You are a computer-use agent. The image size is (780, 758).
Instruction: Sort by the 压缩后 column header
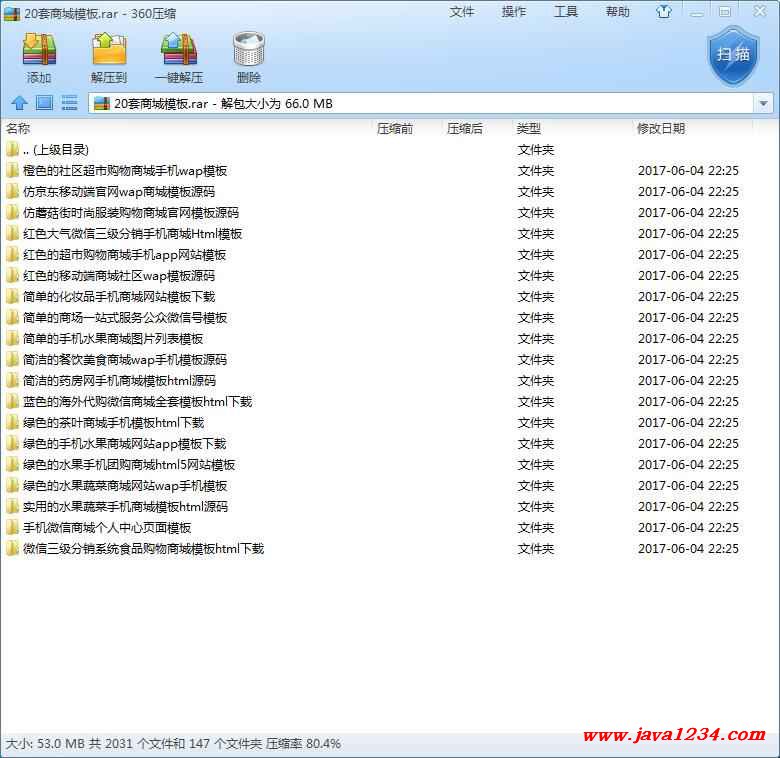pos(465,129)
